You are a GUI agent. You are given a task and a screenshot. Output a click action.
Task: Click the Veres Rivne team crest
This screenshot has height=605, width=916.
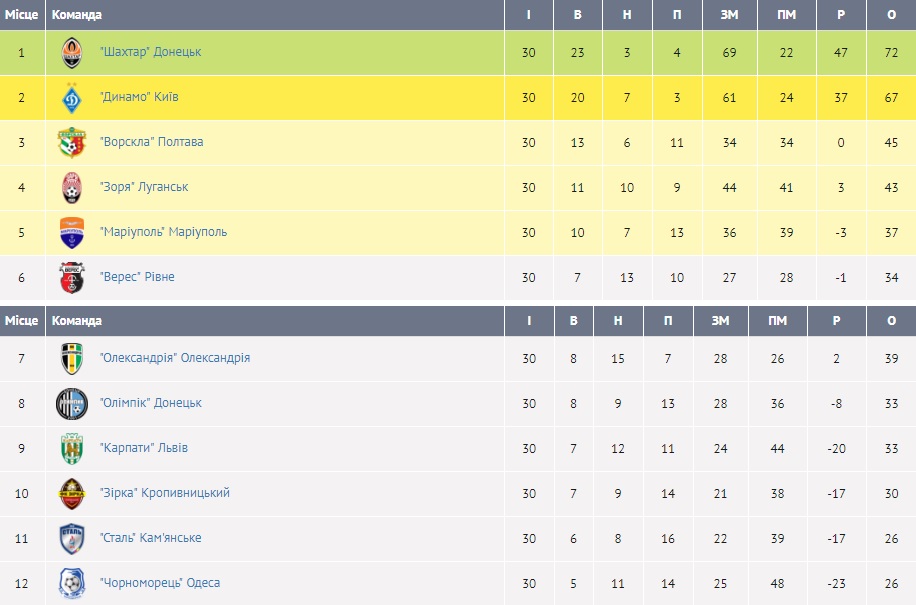pyautogui.click(x=72, y=277)
